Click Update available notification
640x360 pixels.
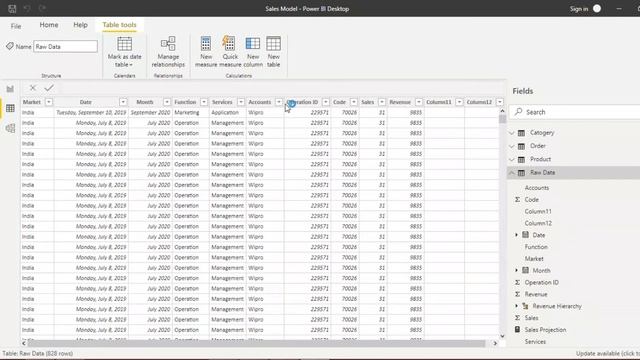click(608, 353)
